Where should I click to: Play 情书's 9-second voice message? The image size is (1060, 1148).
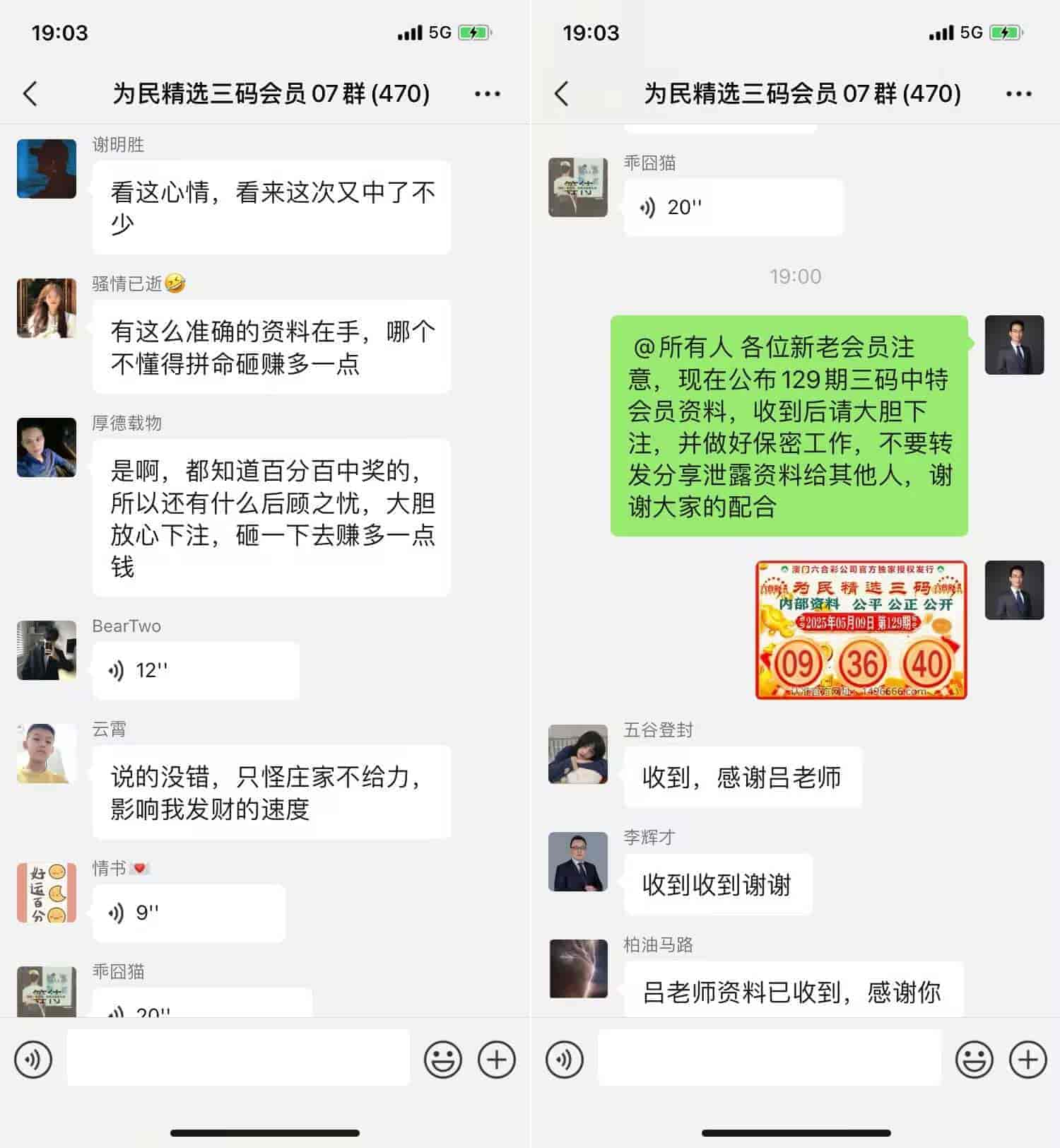(189, 913)
